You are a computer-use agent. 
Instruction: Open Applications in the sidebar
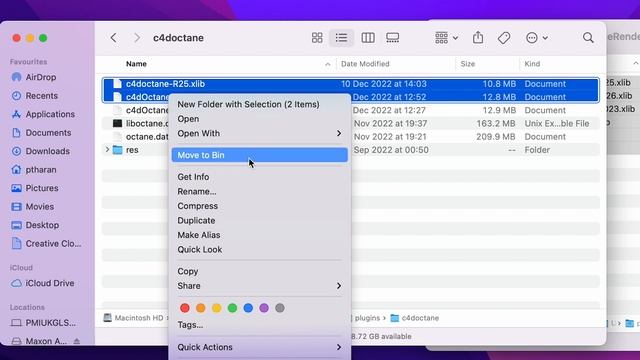(x=50, y=114)
